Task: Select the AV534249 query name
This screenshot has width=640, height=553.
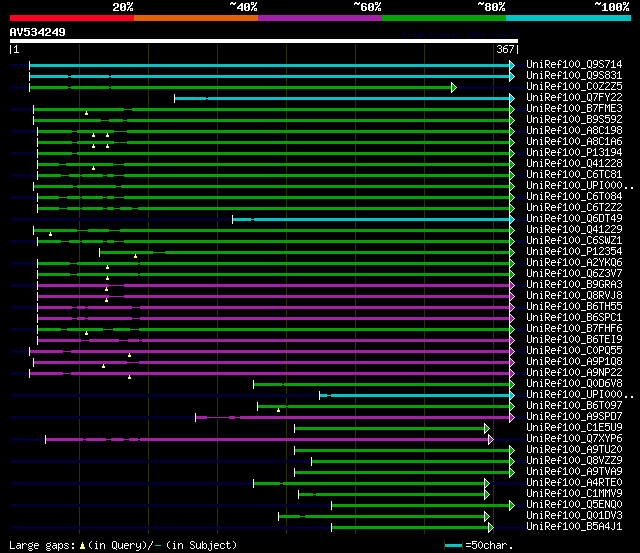Action: (38, 32)
